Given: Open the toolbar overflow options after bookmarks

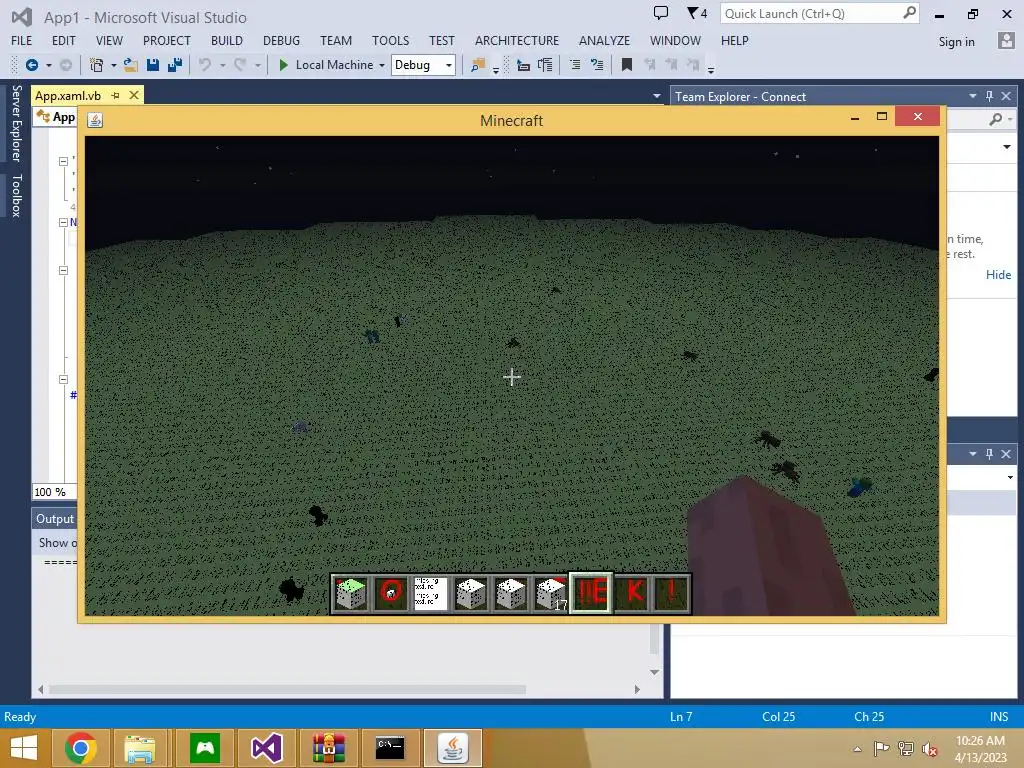Looking at the screenshot, I should tap(711, 68).
